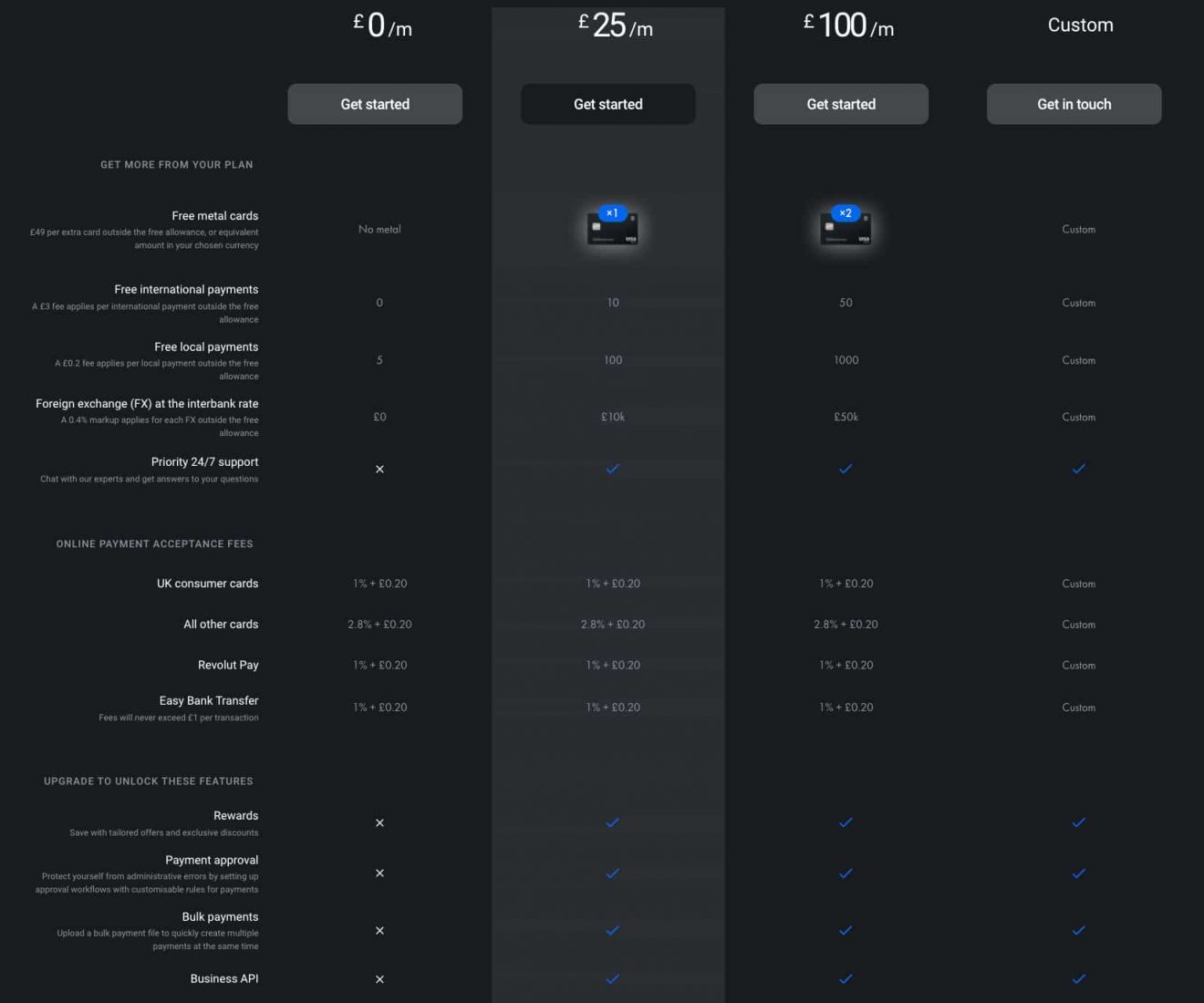1204x1003 pixels.
Task: Click Custom plan checkmark for Priority 24/7 support
Action: [1078, 469]
